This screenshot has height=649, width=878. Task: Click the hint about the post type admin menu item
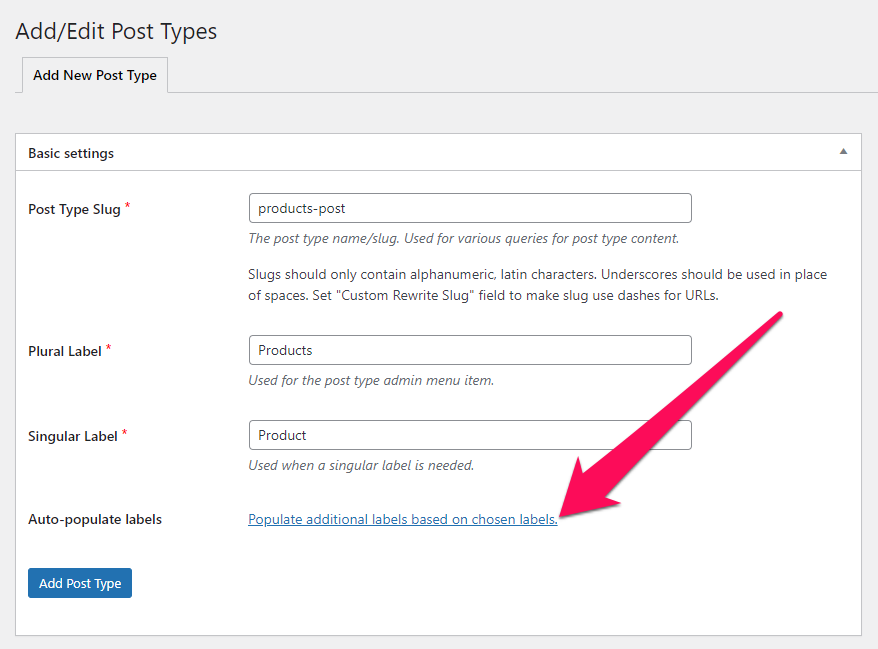click(x=371, y=380)
